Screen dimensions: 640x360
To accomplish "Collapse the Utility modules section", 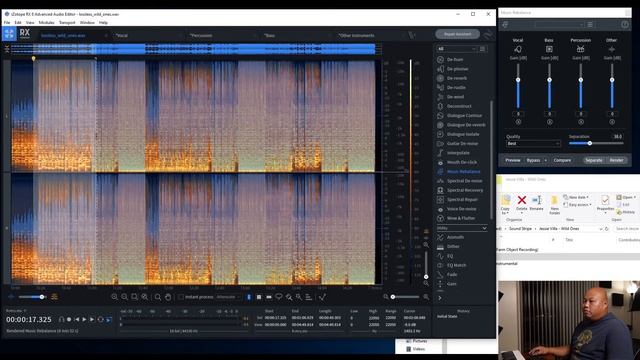I will click(x=462, y=228).
